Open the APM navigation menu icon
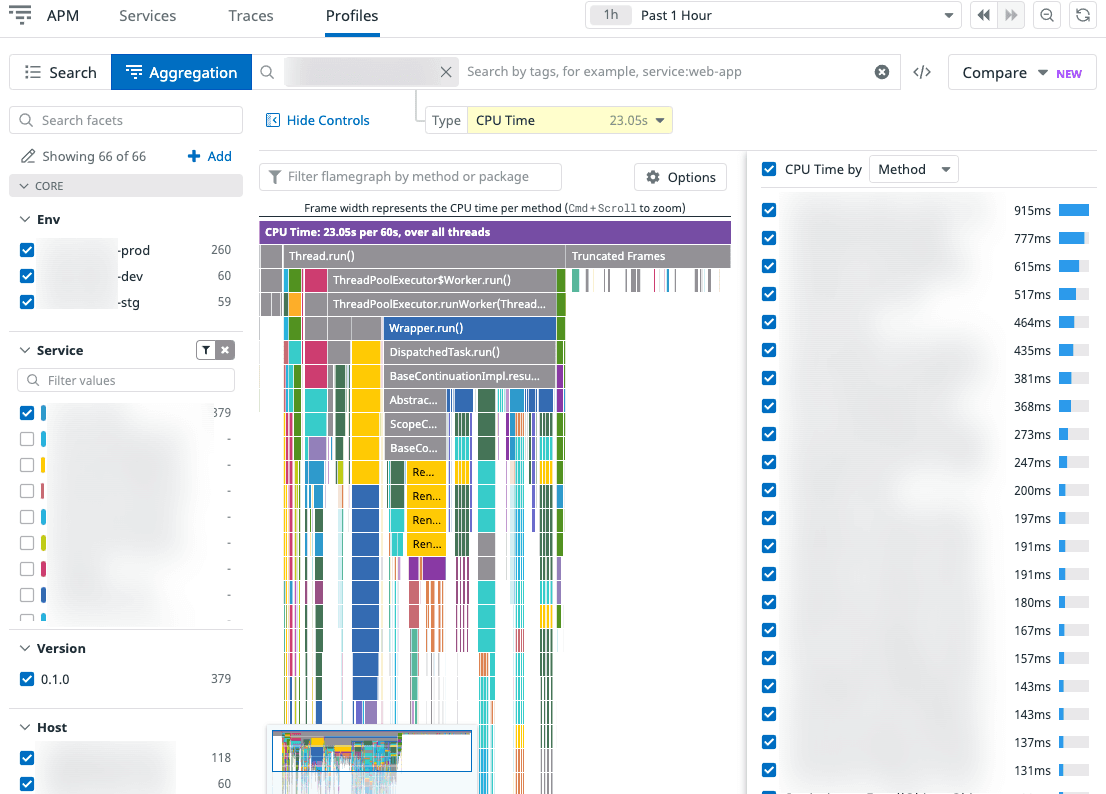1106x794 pixels. coord(20,14)
